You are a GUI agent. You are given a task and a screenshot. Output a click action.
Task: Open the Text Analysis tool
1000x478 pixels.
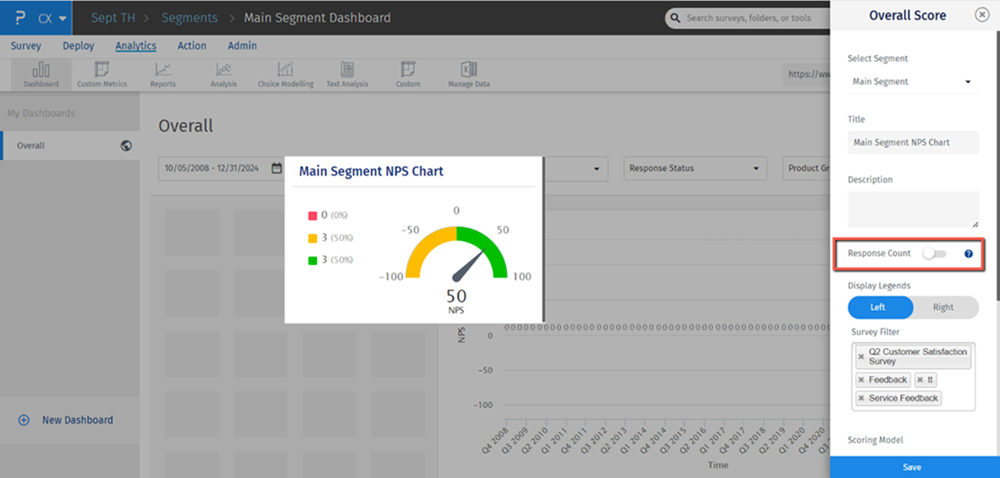pyautogui.click(x=347, y=74)
